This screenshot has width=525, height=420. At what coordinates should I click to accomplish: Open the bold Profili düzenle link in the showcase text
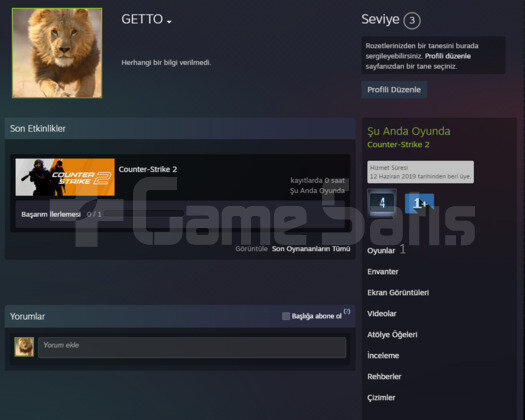click(x=448, y=56)
